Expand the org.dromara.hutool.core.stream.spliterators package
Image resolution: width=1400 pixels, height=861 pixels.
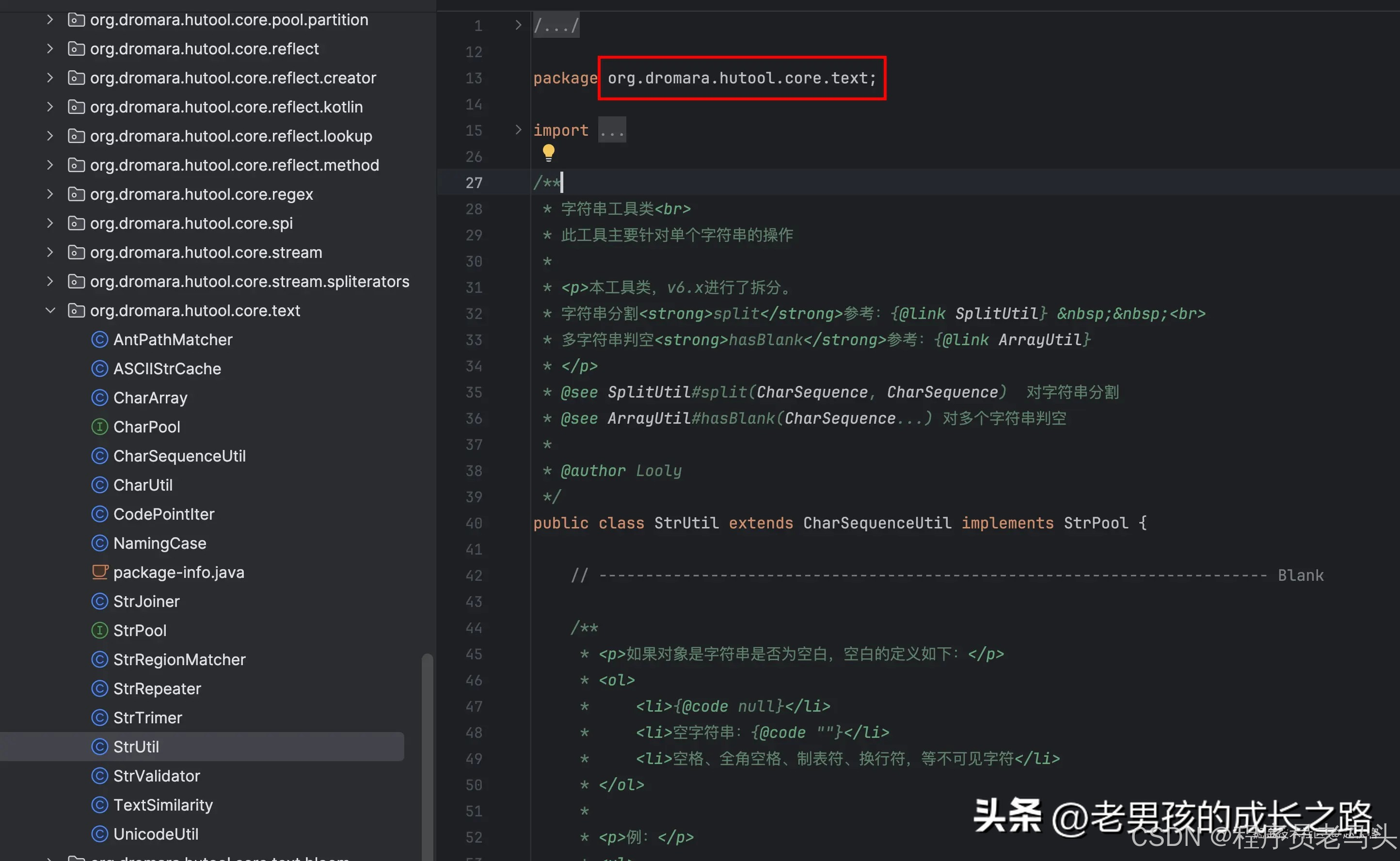pos(50,281)
